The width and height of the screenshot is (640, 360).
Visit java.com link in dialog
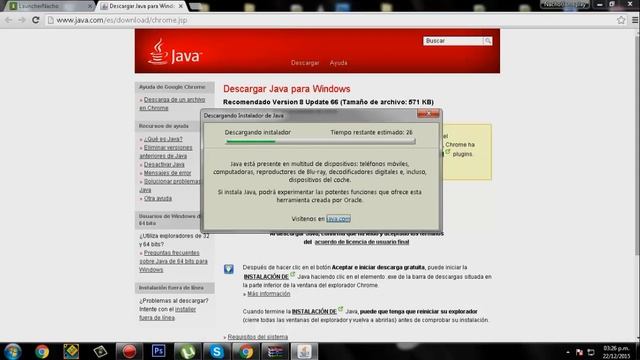click(338, 219)
